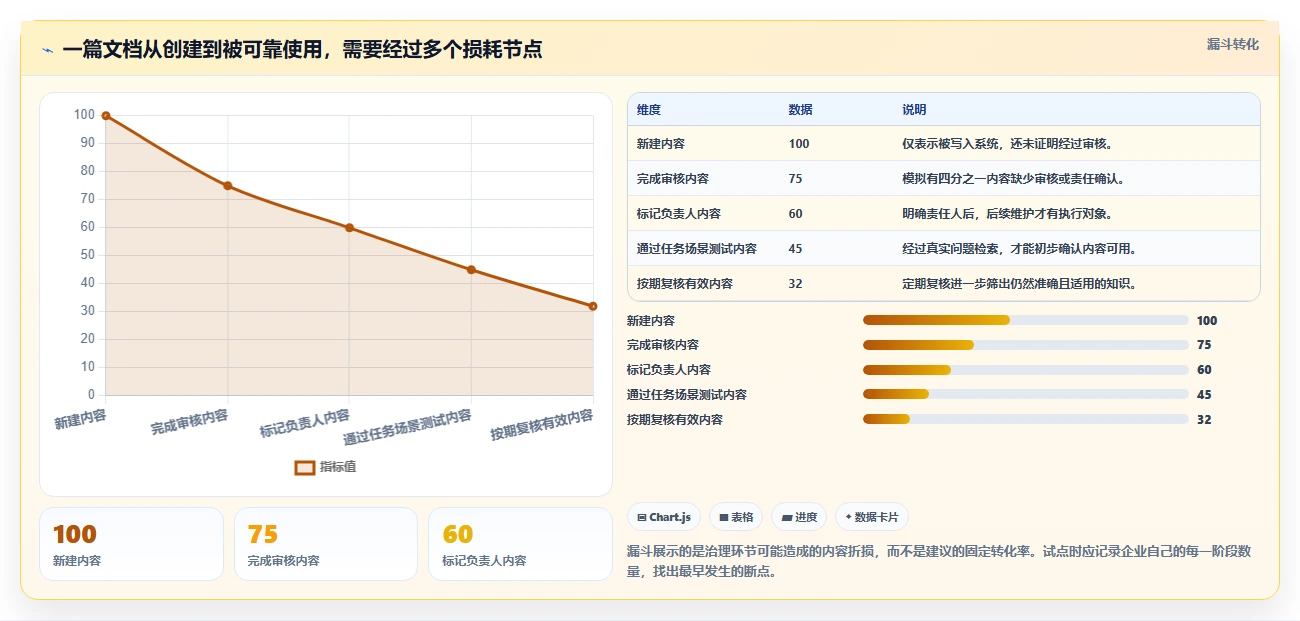Click the 通过任务场景测试内容 progress bar
The image size is (1300, 621).
pos(1025,395)
